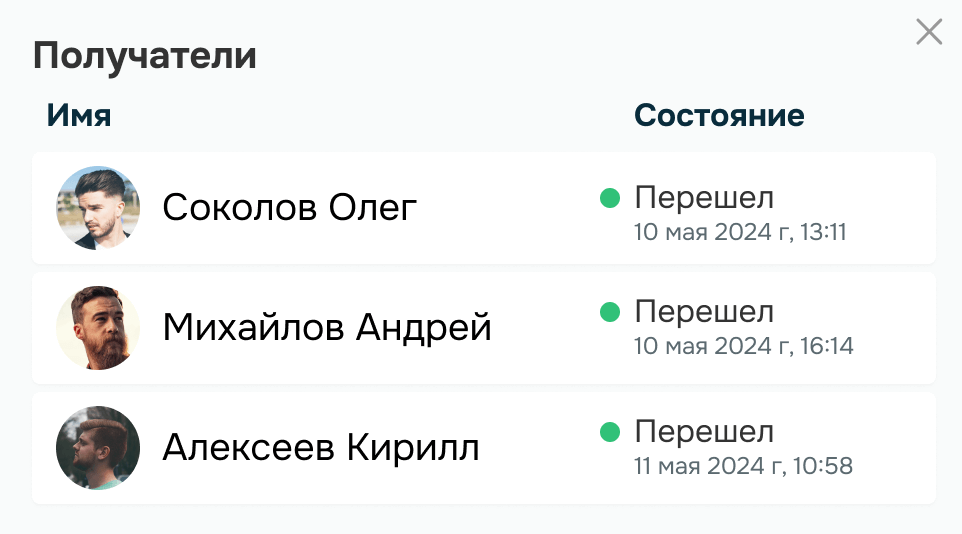Screen dimensions: 962x534
Task: Click green status dot for Михайлов Андрей
Action: pos(609,312)
